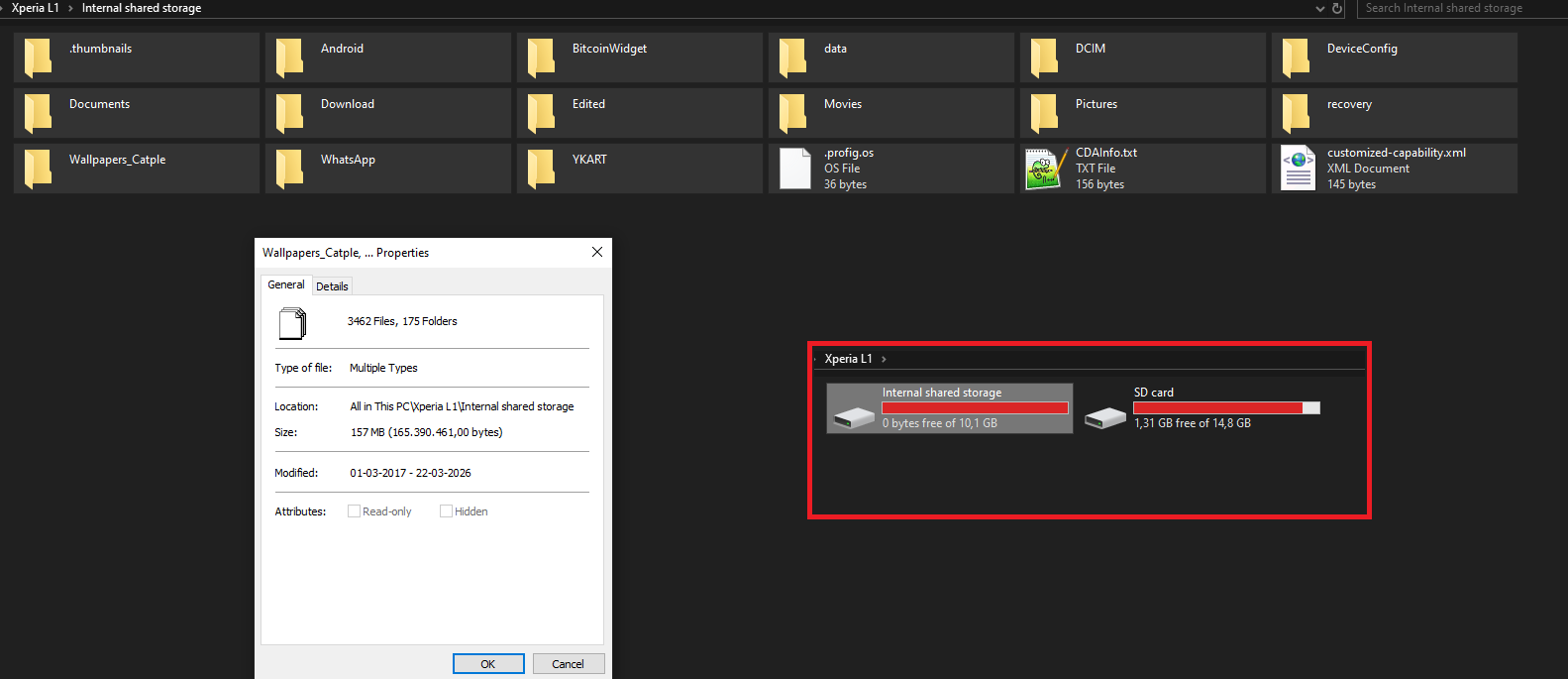1568x679 pixels.
Task: Refresh the folder view
Action: [1337, 8]
